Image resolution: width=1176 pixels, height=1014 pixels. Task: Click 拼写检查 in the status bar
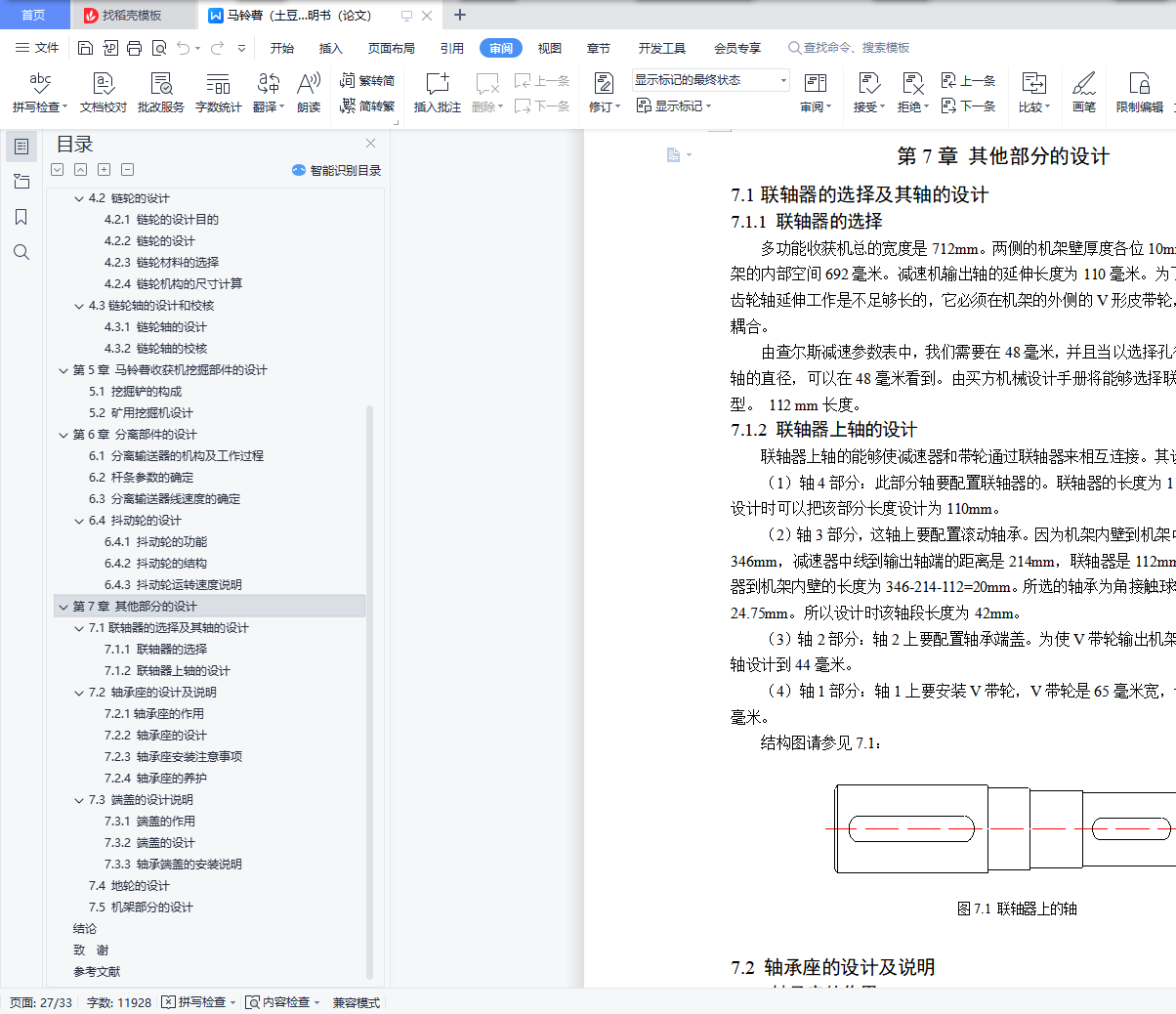click(199, 1002)
